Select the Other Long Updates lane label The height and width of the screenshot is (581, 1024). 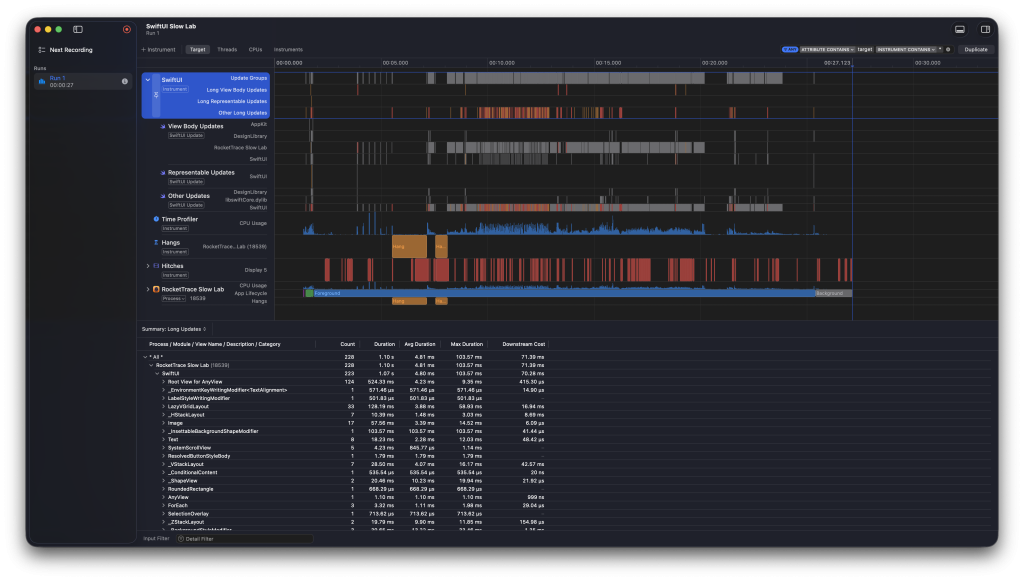[x=242, y=113]
